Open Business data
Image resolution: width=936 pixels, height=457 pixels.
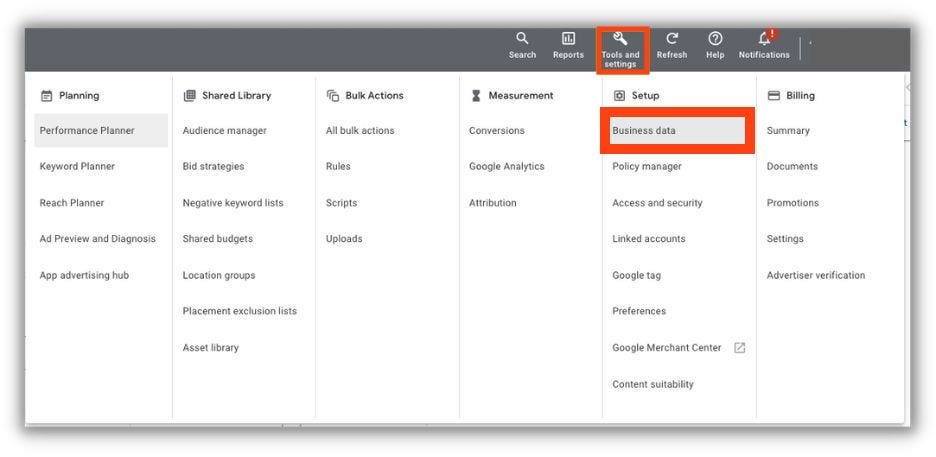click(677, 131)
